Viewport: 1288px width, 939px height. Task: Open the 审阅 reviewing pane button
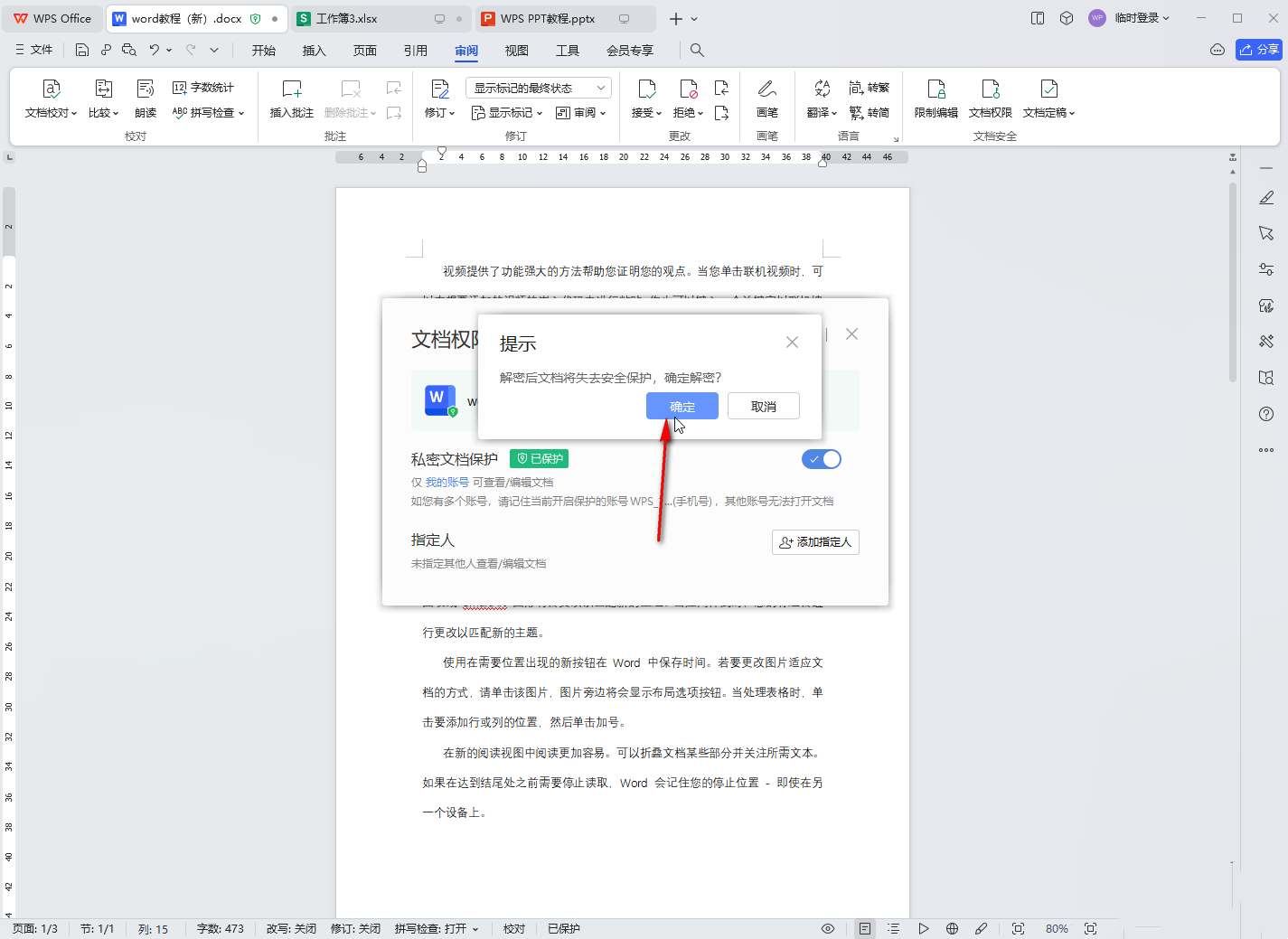tap(580, 113)
